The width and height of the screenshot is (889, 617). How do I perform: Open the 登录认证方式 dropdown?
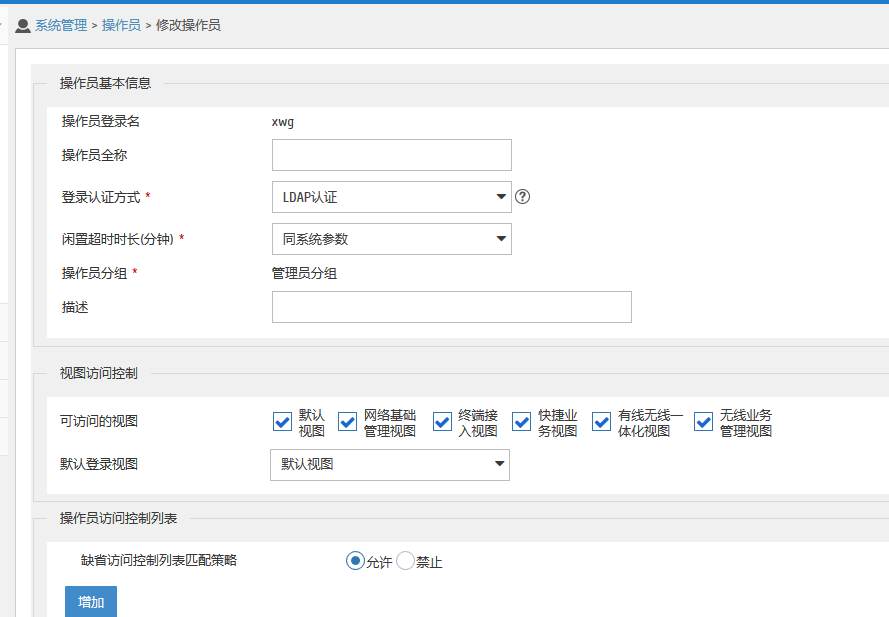391,197
